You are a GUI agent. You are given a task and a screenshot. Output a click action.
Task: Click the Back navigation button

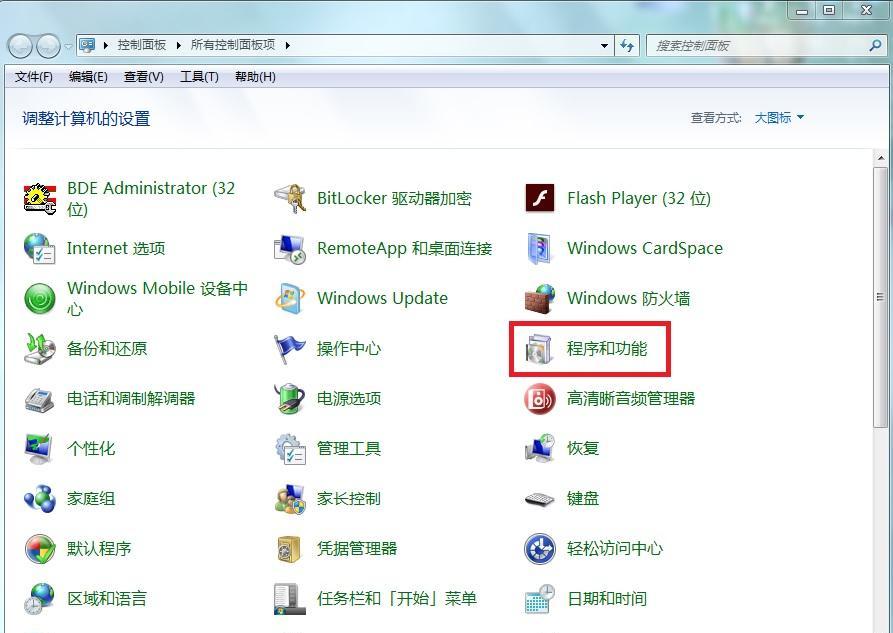20,46
